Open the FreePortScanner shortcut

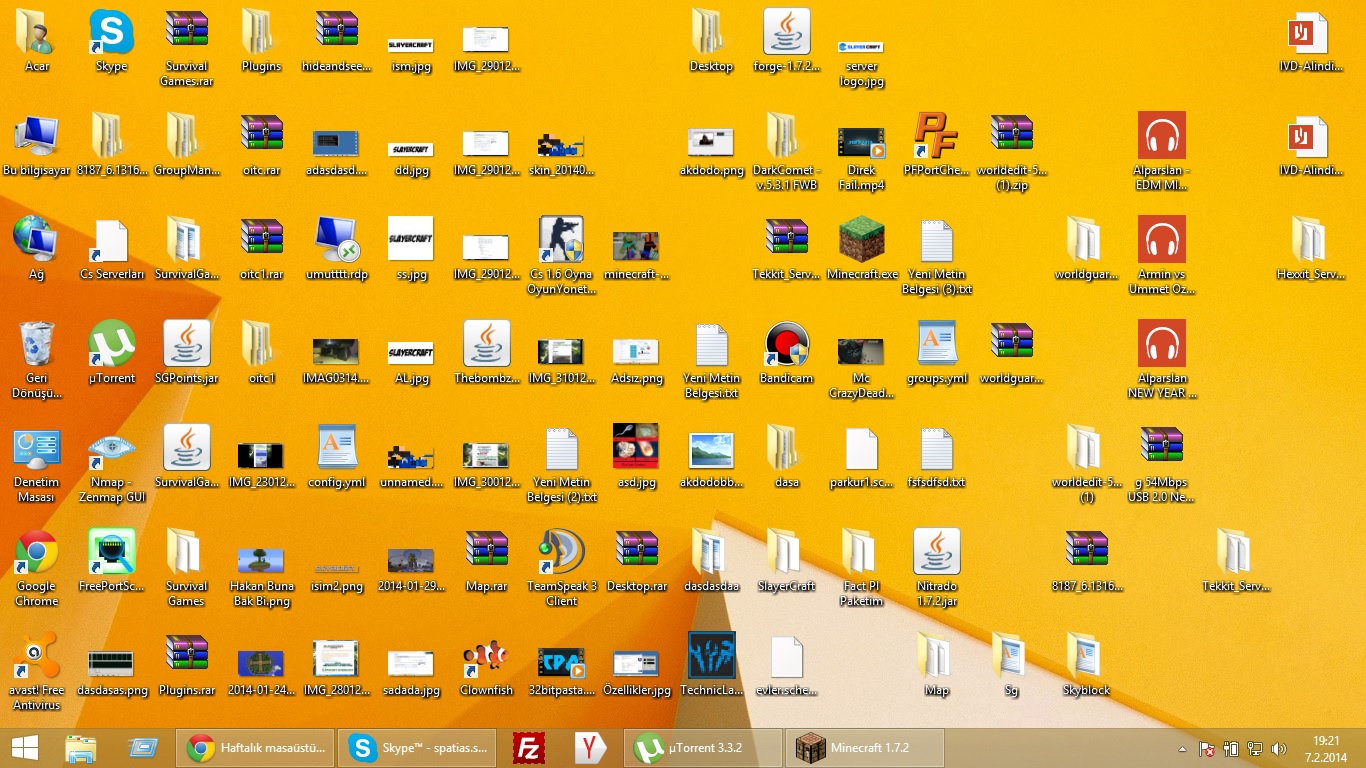click(111, 562)
